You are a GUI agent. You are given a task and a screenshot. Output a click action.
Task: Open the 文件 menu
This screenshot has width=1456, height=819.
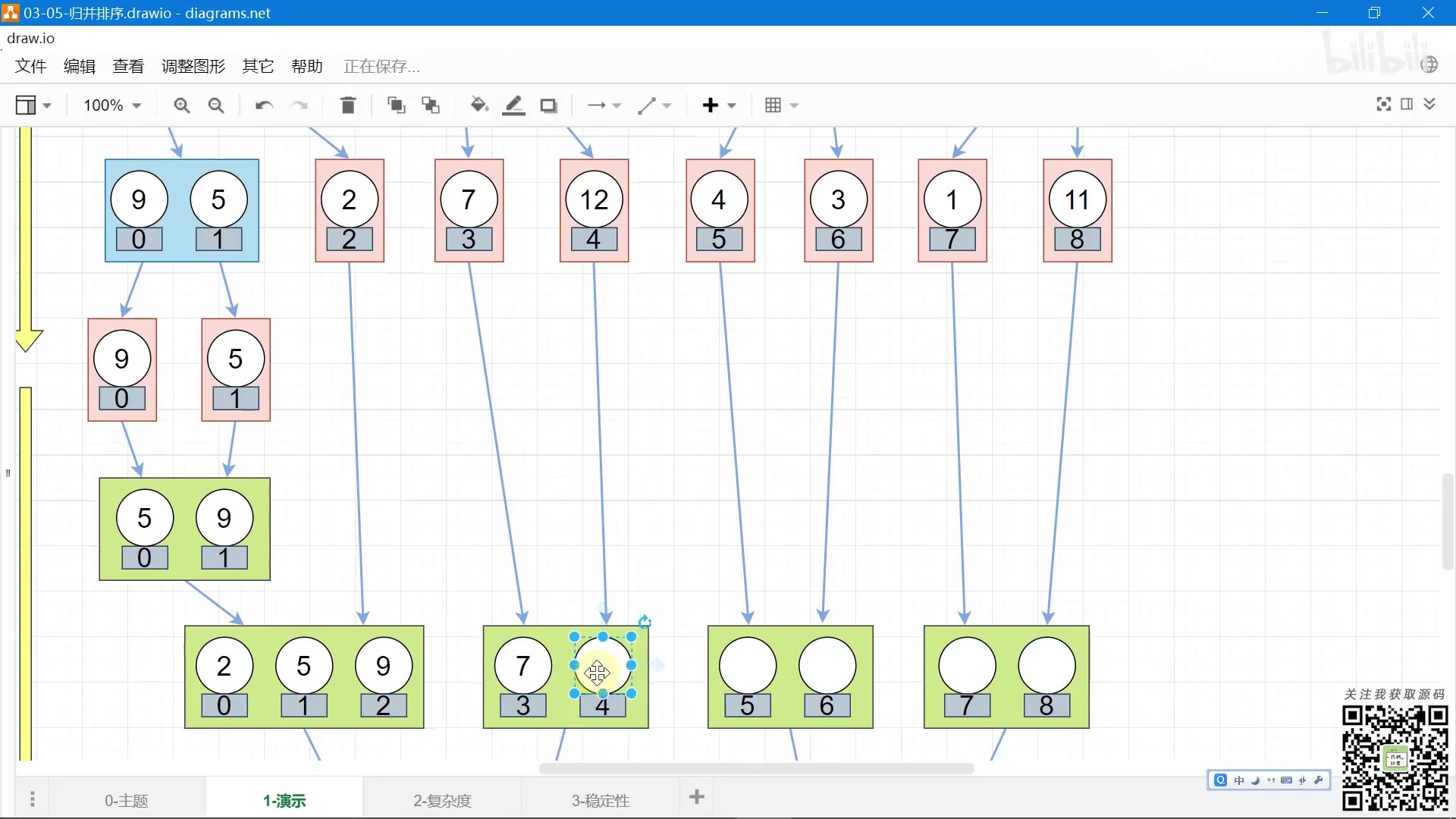31,66
